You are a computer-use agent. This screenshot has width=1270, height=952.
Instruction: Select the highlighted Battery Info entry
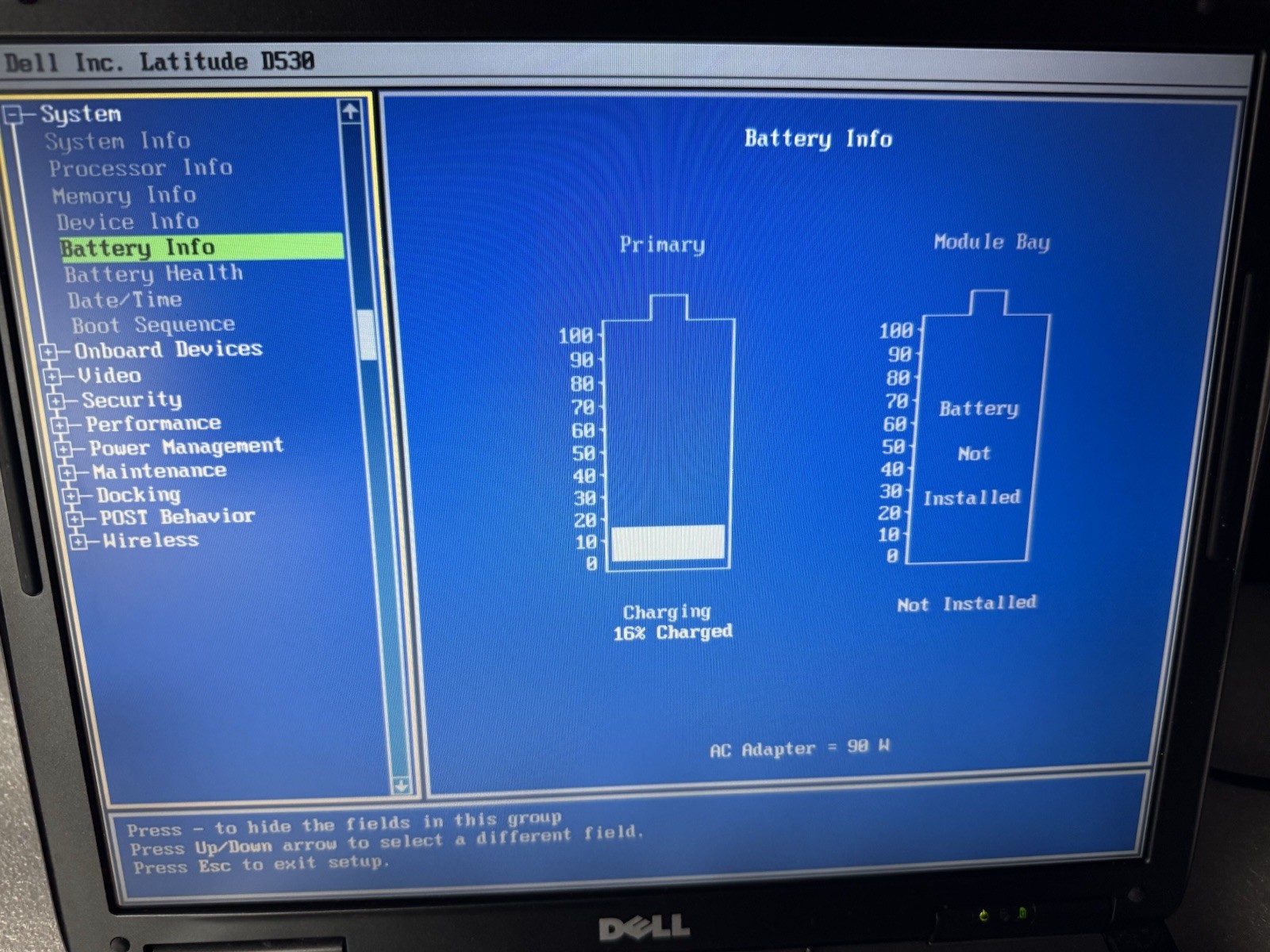202,247
